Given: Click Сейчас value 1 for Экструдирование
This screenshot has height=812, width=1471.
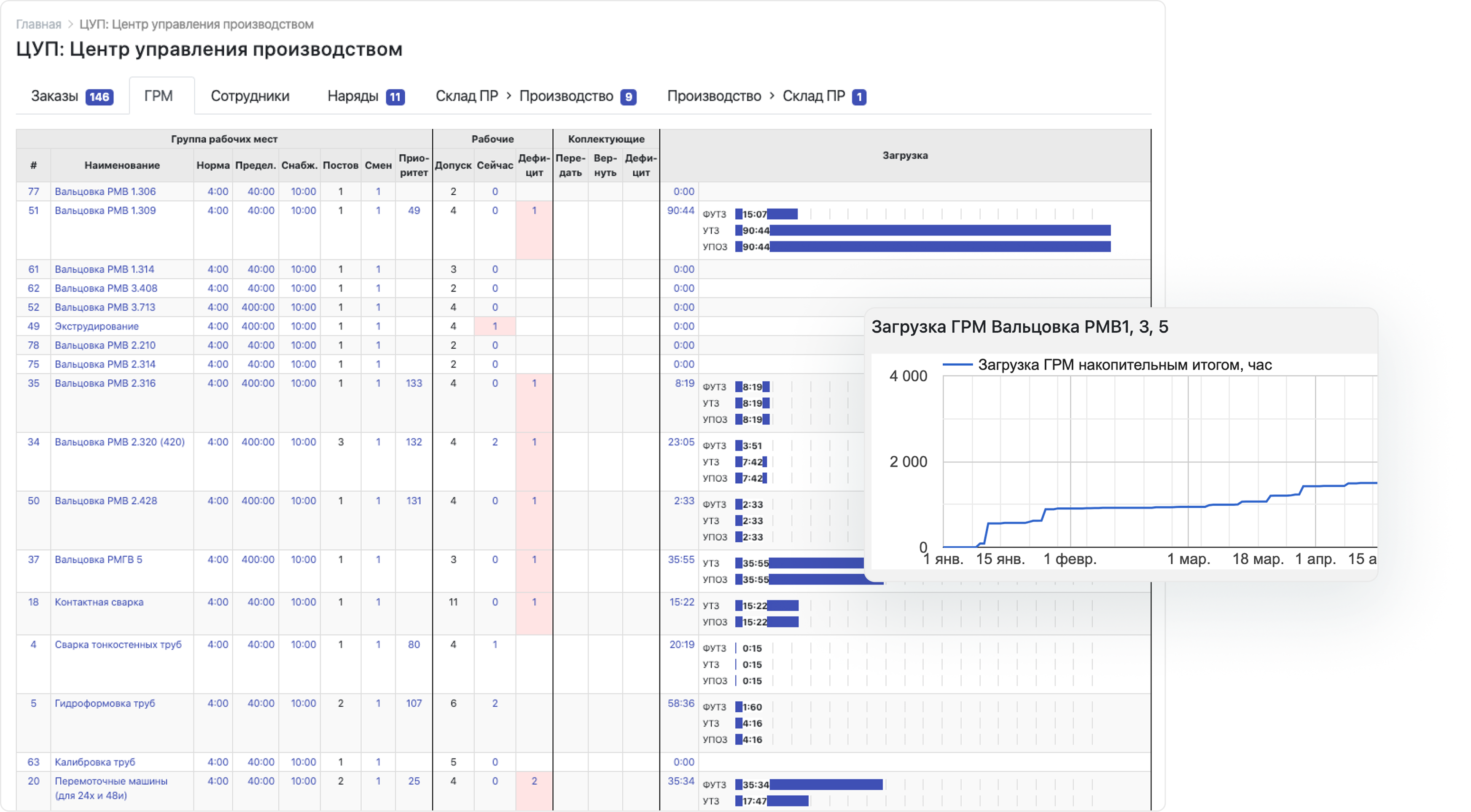Looking at the screenshot, I should [x=495, y=326].
